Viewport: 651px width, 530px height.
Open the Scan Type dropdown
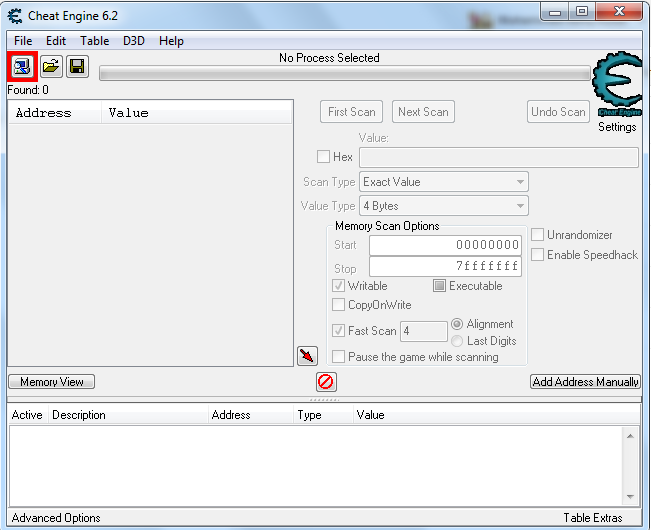pyautogui.click(x=444, y=182)
